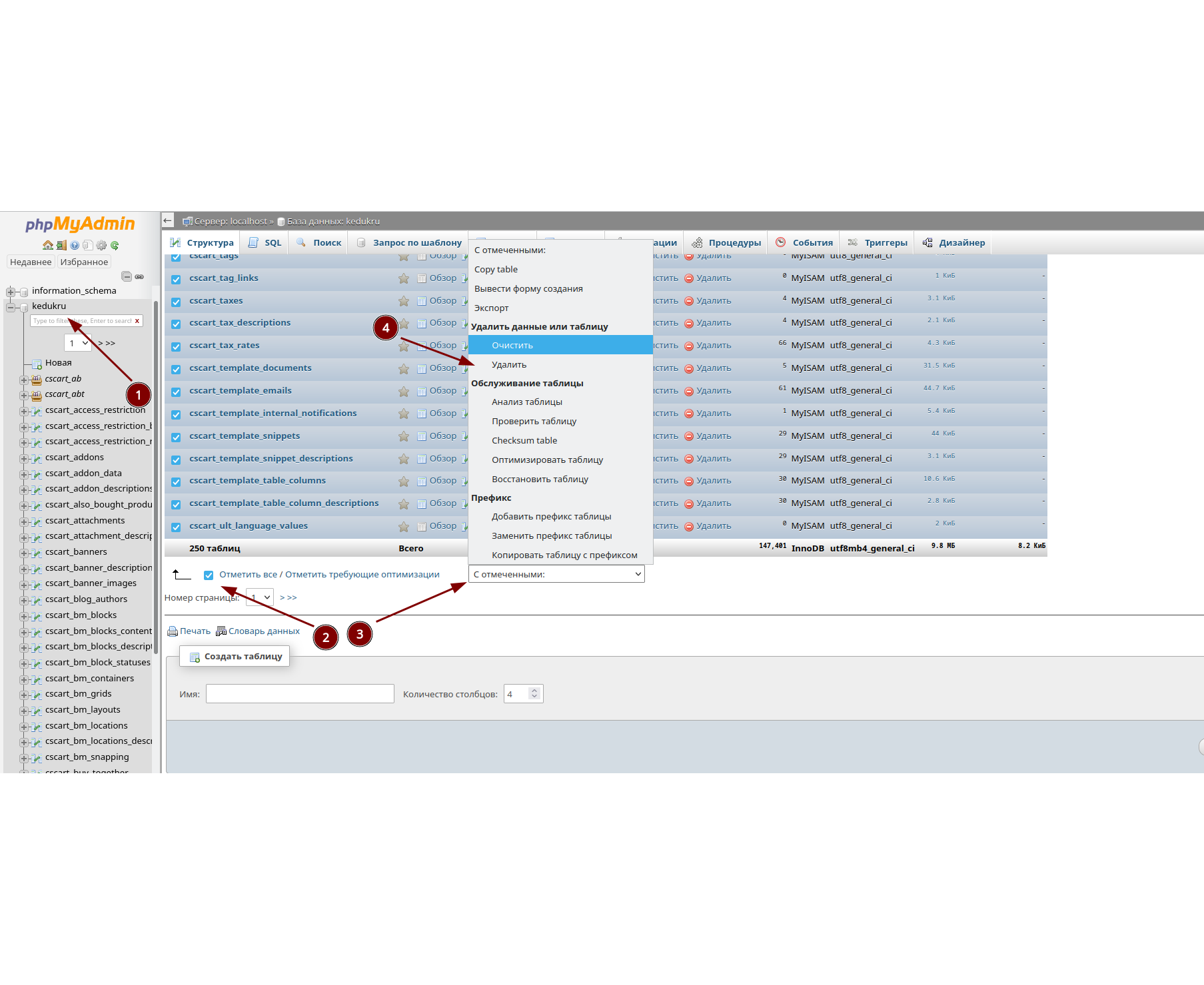The height and width of the screenshot is (985, 1204).
Task: Open the 'С отмеченными:' dropdown
Action: (x=556, y=574)
